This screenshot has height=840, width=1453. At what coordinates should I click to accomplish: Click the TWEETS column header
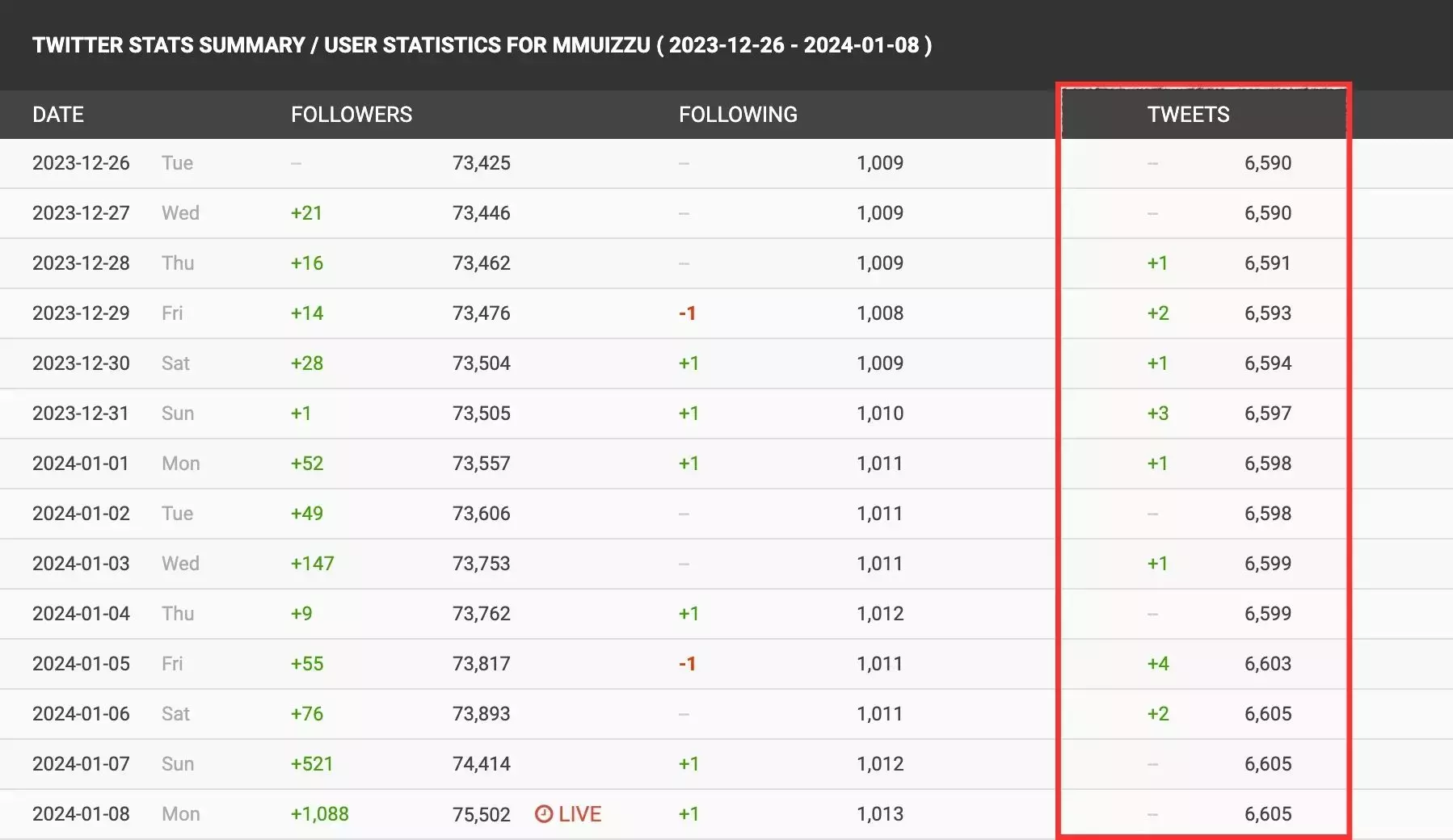(1189, 115)
